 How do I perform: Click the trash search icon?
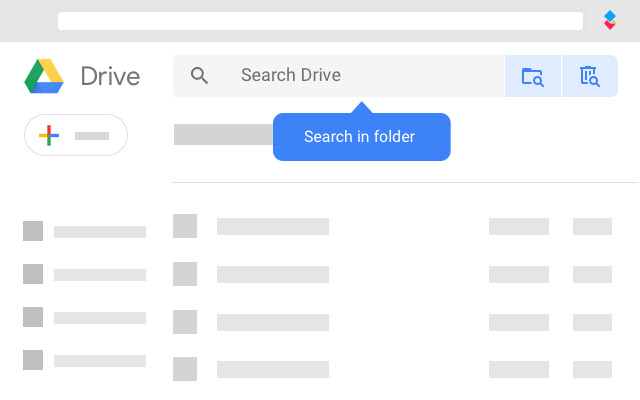pyautogui.click(x=590, y=76)
